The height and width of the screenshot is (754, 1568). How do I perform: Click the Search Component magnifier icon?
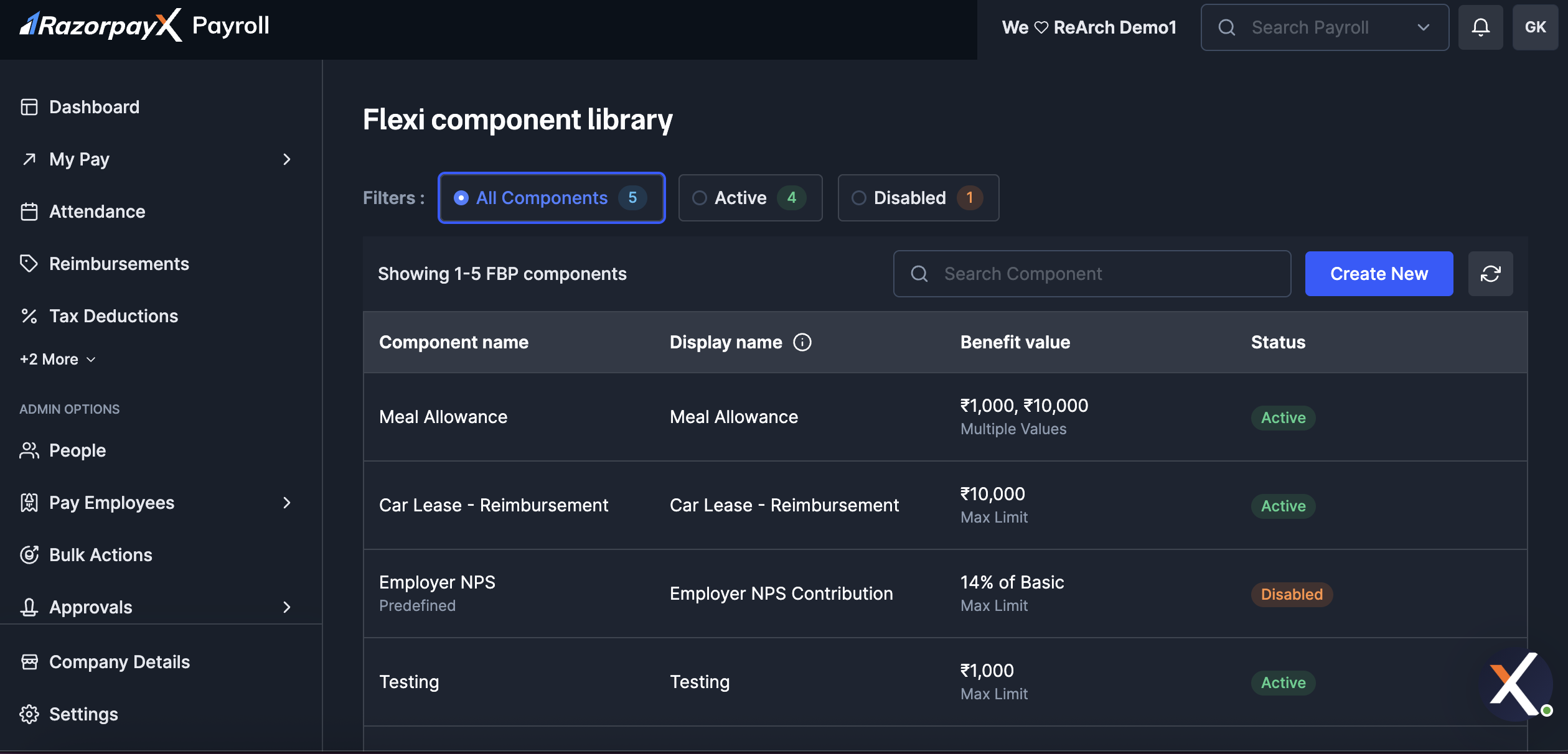tap(919, 274)
